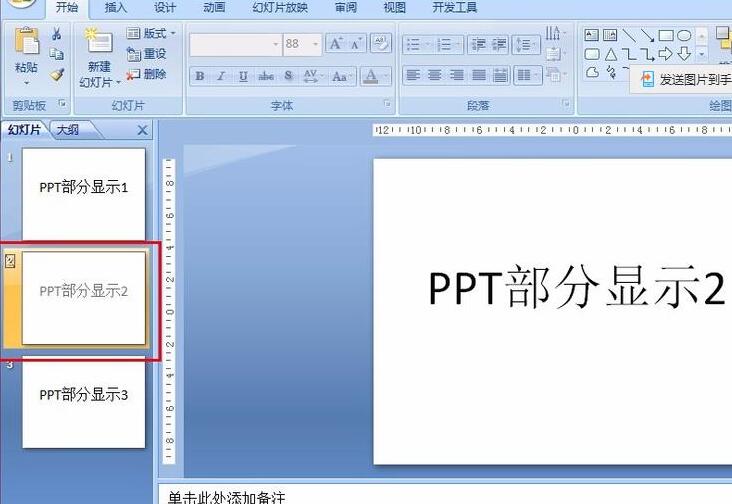The image size is (732, 504).
Task: Toggle strikethrough abc formatting
Action: pyautogui.click(x=266, y=76)
